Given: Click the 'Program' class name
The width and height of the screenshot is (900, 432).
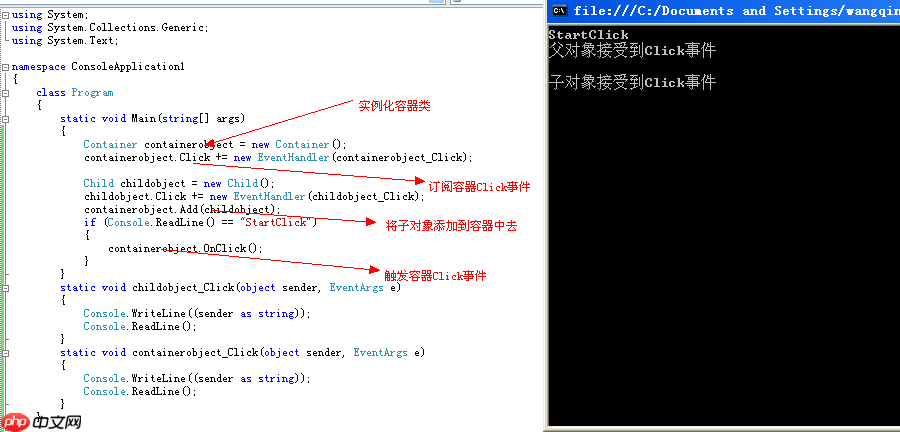Looking at the screenshot, I should click(x=92, y=93).
